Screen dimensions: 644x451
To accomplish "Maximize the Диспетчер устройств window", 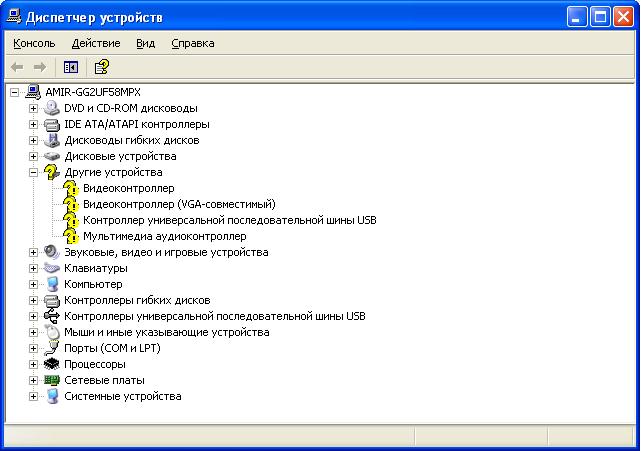I will [600, 17].
